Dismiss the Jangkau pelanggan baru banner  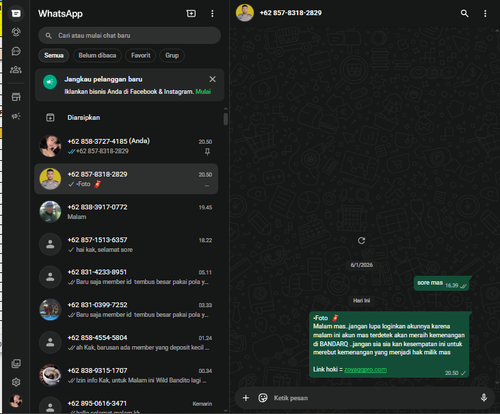(x=212, y=79)
